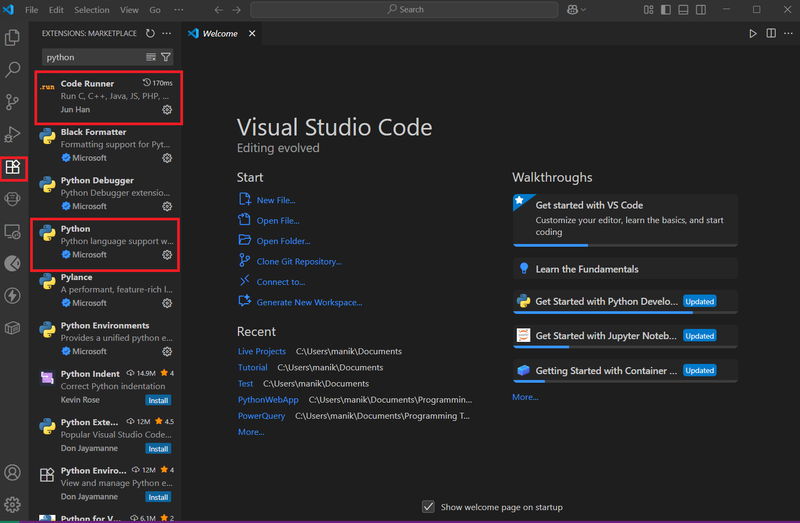Click the Clone Git Repository link
This screenshot has height=523, width=800.
[299, 261]
